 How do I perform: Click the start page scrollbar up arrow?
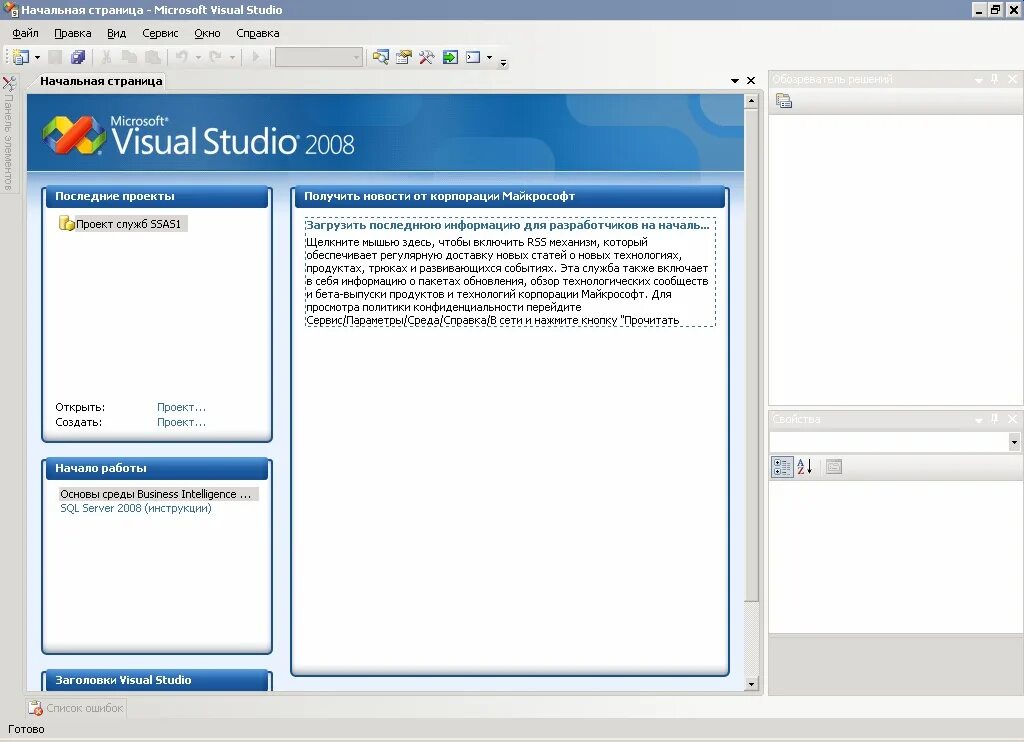[x=751, y=101]
